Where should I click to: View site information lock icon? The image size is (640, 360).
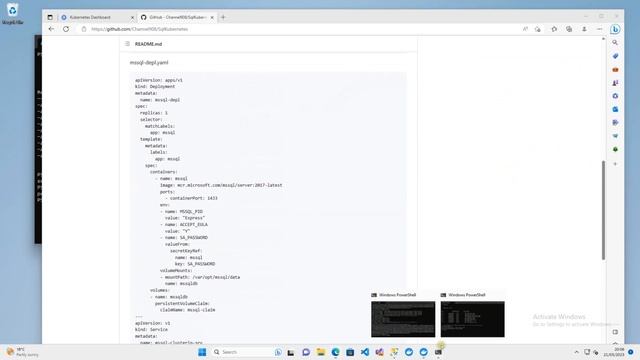click(84, 29)
